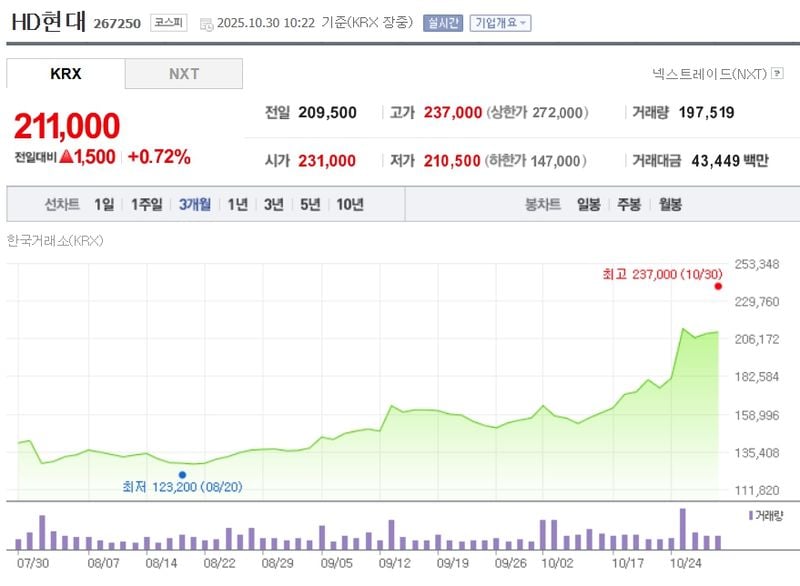Select the 3개월 line chart period
The width and height of the screenshot is (800, 586).
click(195, 204)
